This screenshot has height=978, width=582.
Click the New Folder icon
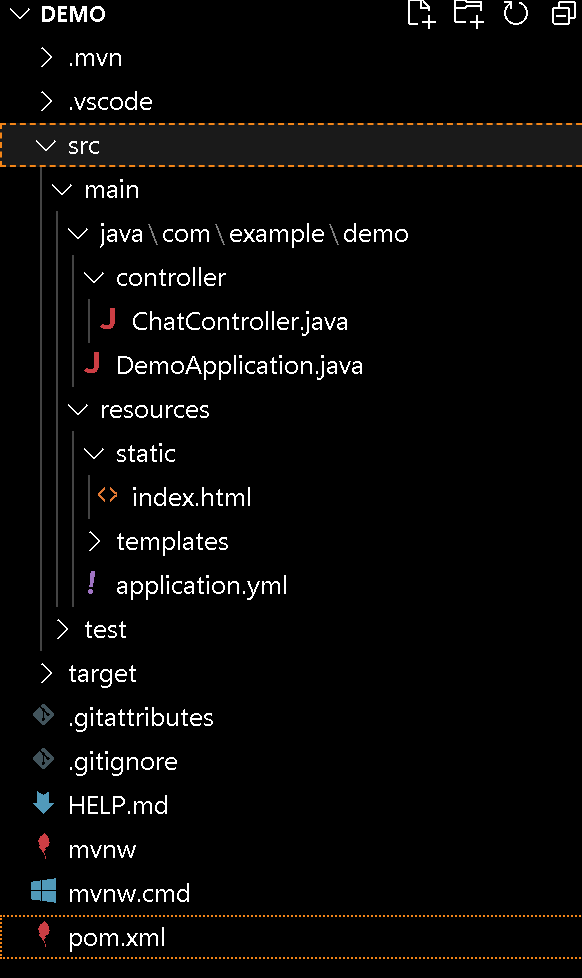pos(468,13)
